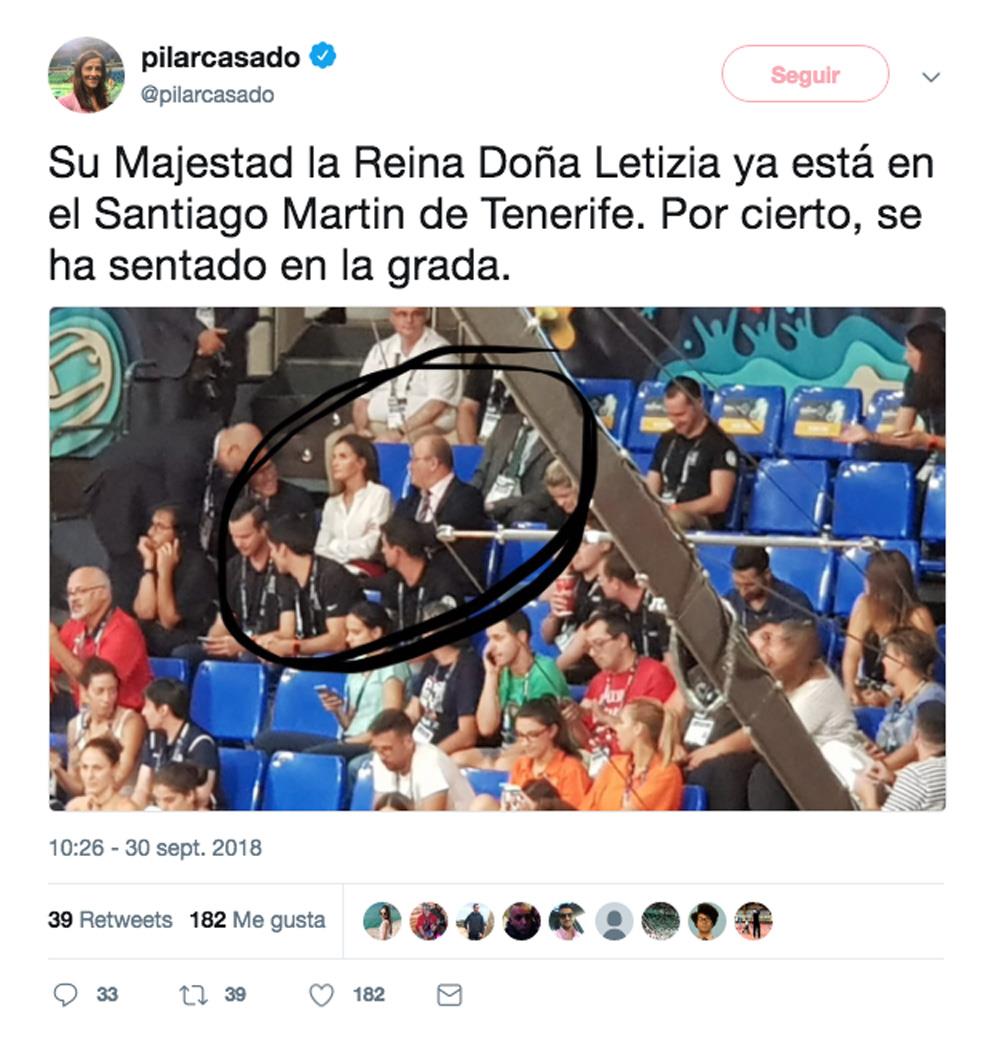The width and height of the screenshot is (1000, 1046).
Task: Open the @pilarcasado handle link
Action: click(x=207, y=95)
